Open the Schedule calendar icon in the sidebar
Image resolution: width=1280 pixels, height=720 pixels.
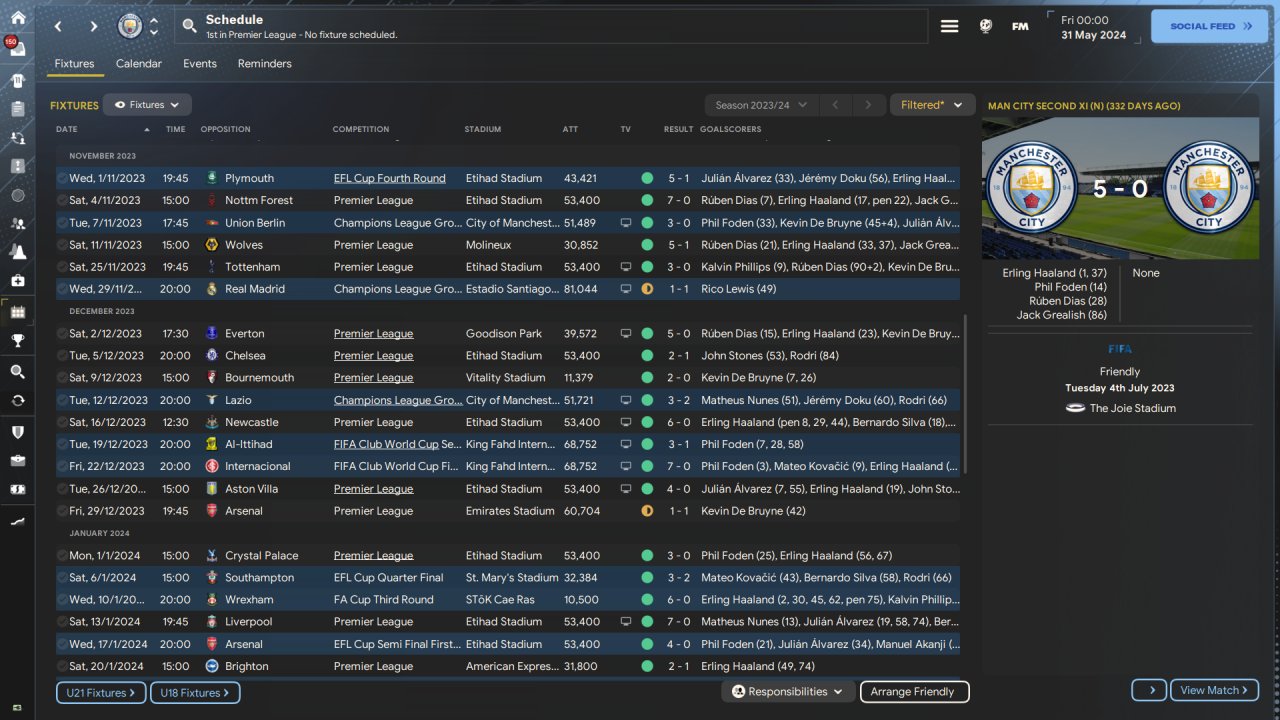[x=17, y=312]
